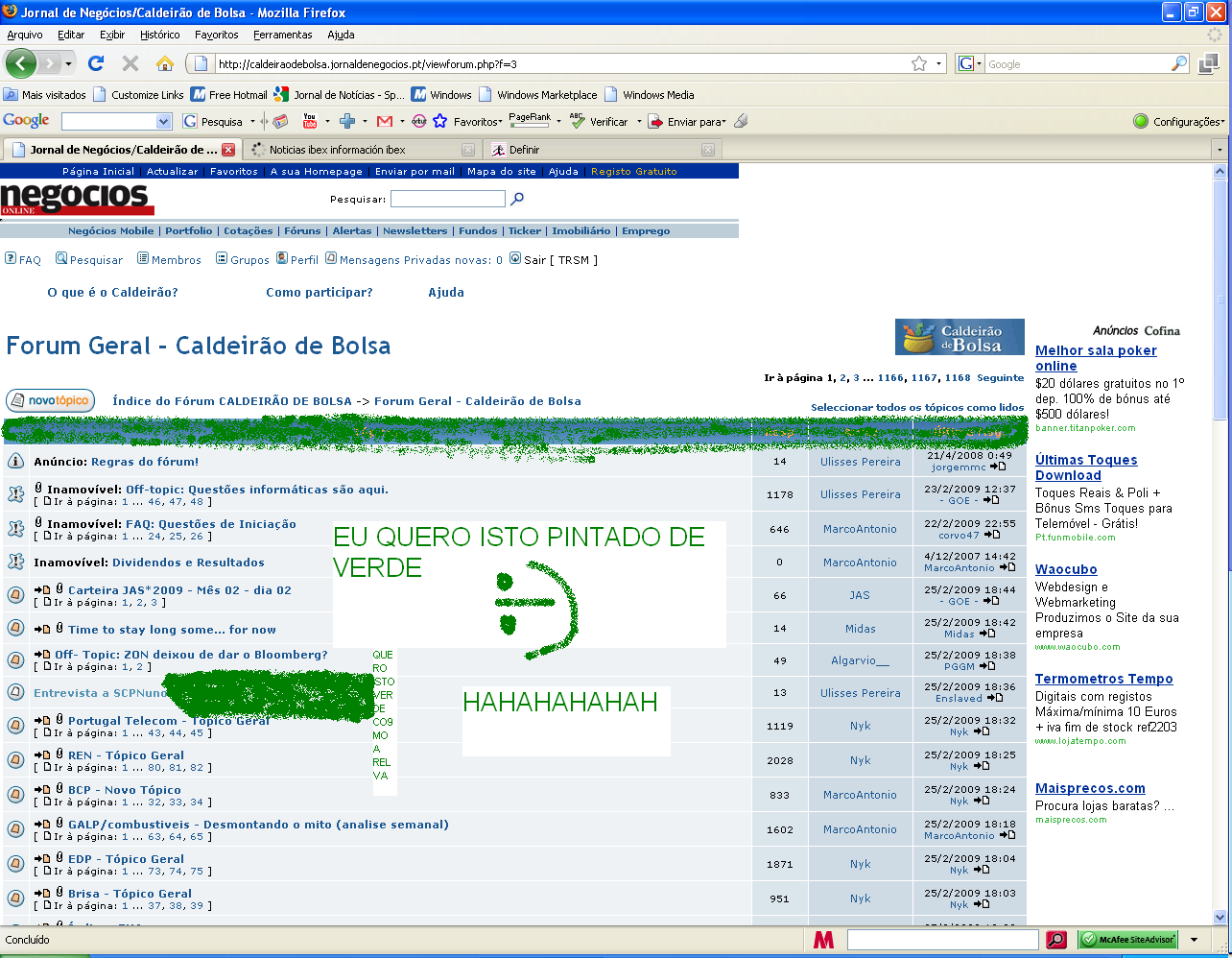Click the URL address bar
1232x958 pixels.
pyautogui.click(x=560, y=64)
